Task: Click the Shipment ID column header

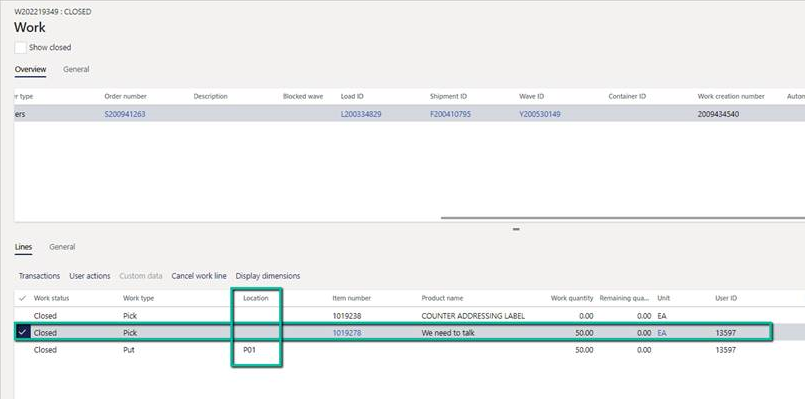Action: coord(448,96)
